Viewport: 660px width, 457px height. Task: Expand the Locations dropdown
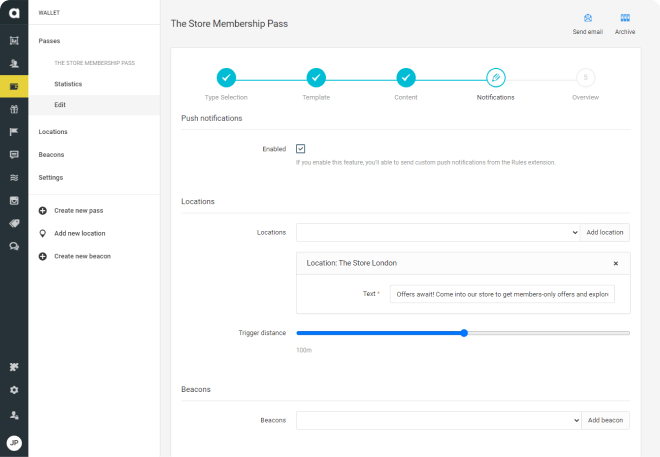pos(438,232)
